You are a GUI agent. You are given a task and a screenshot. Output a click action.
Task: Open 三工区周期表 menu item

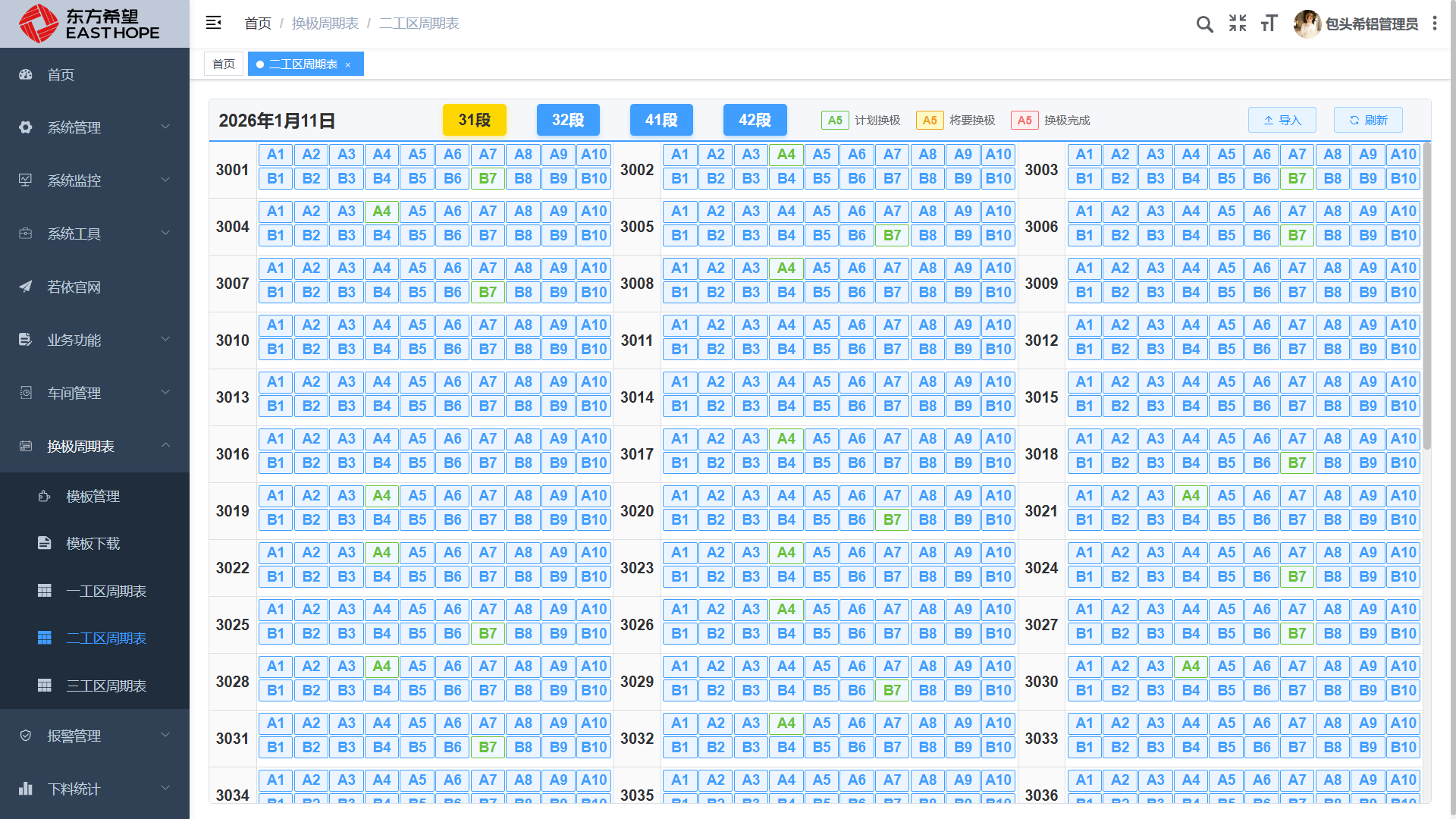coord(105,686)
